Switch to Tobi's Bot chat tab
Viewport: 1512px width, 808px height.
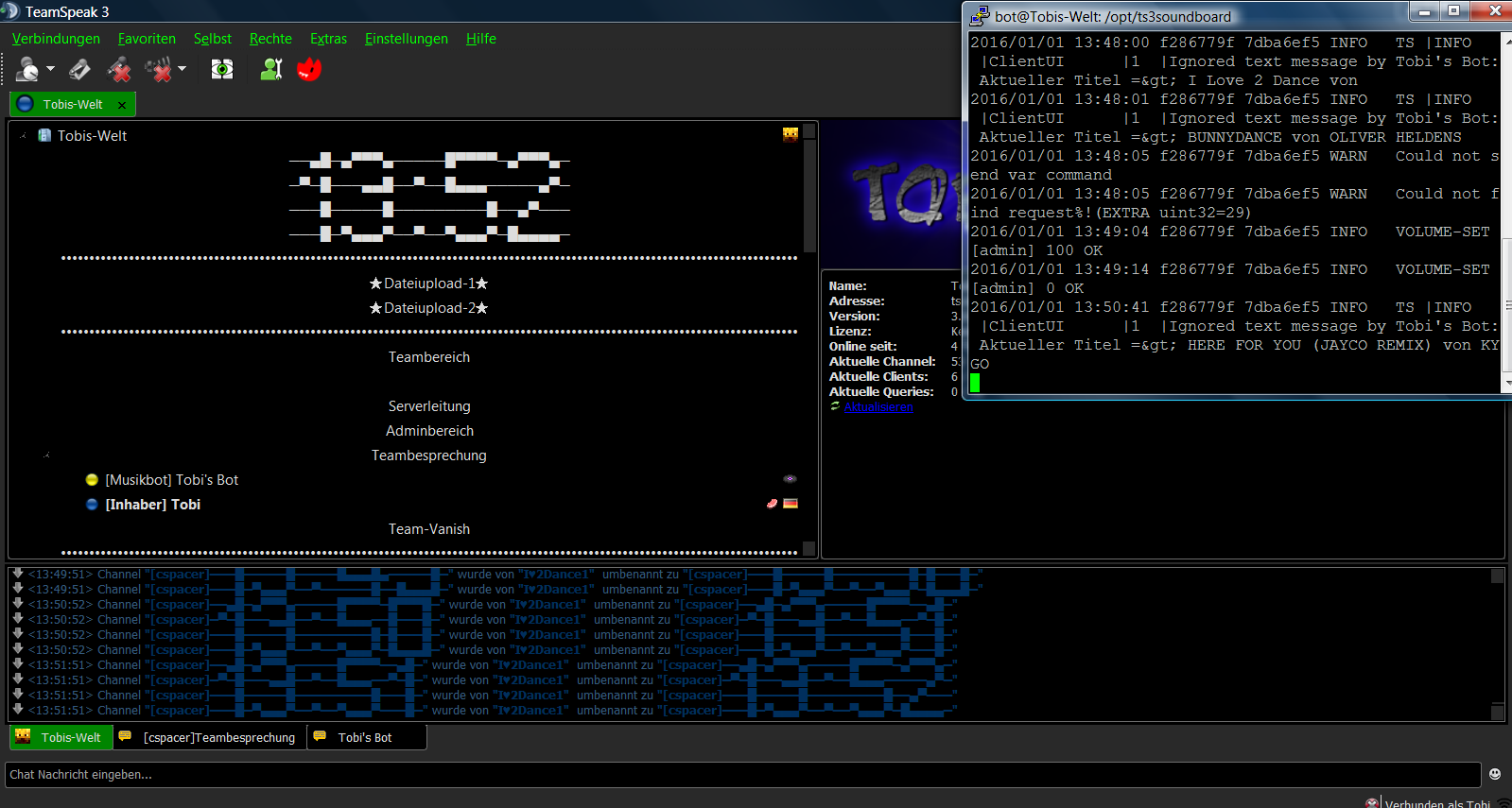pos(367,737)
